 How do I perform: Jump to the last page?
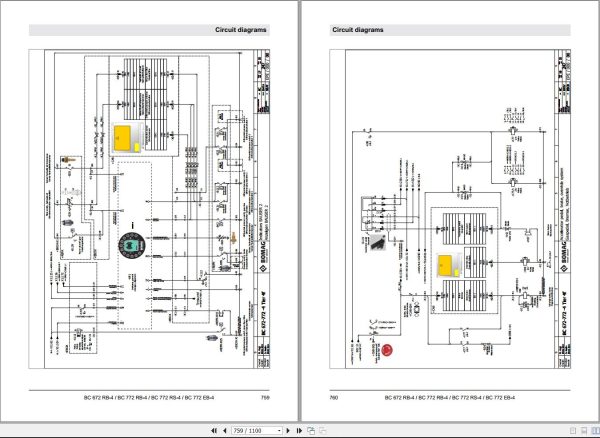point(299,431)
